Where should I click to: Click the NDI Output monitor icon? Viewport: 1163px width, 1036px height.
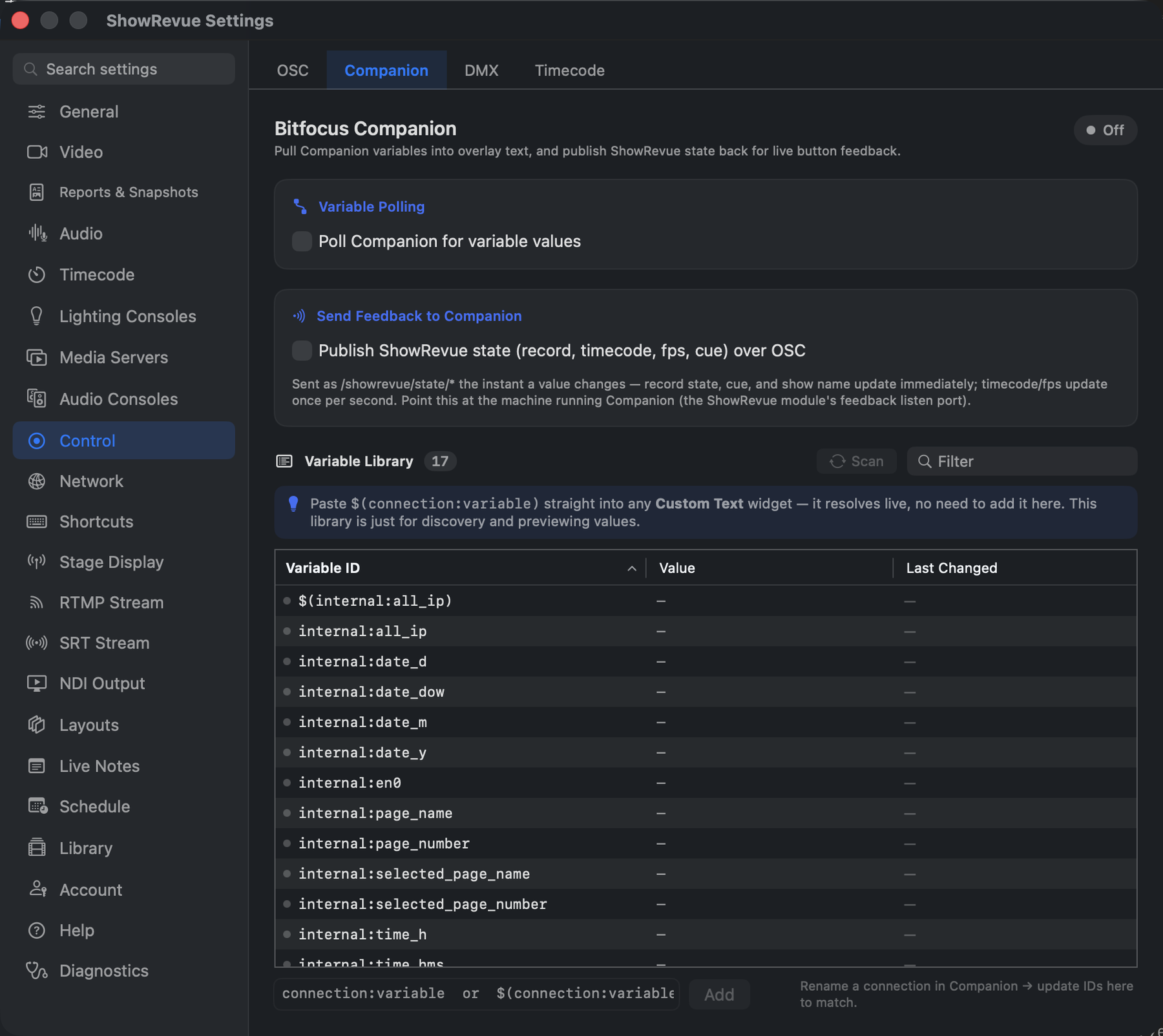coord(37,683)
